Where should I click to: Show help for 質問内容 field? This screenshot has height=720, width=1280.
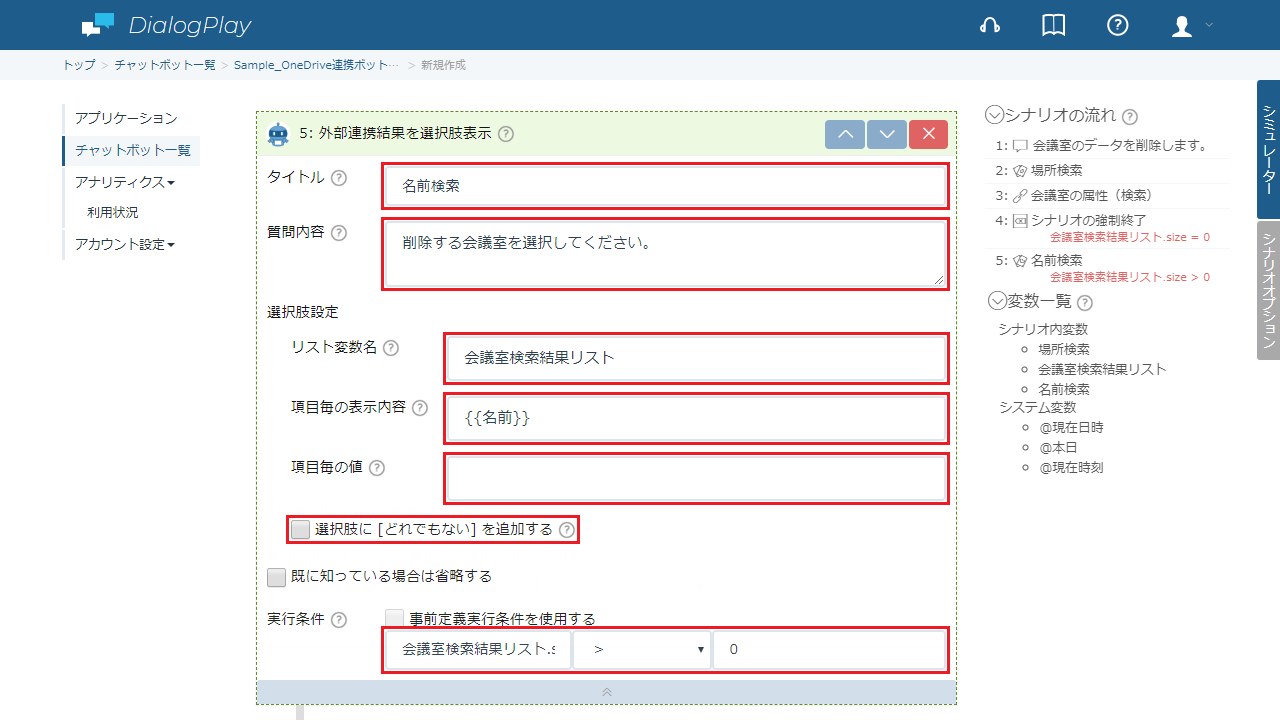click(339, 233)
